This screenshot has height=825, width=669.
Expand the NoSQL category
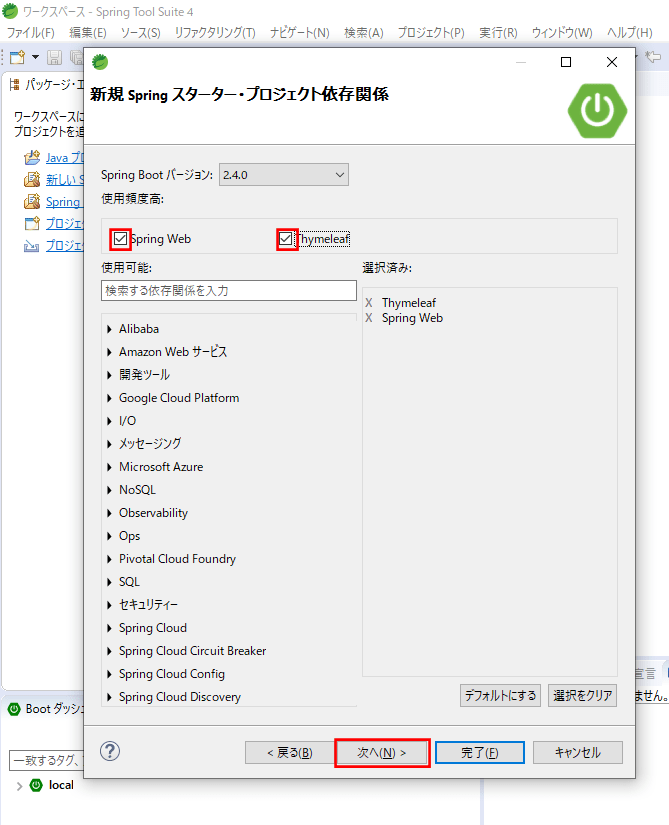tap(109, 490)
